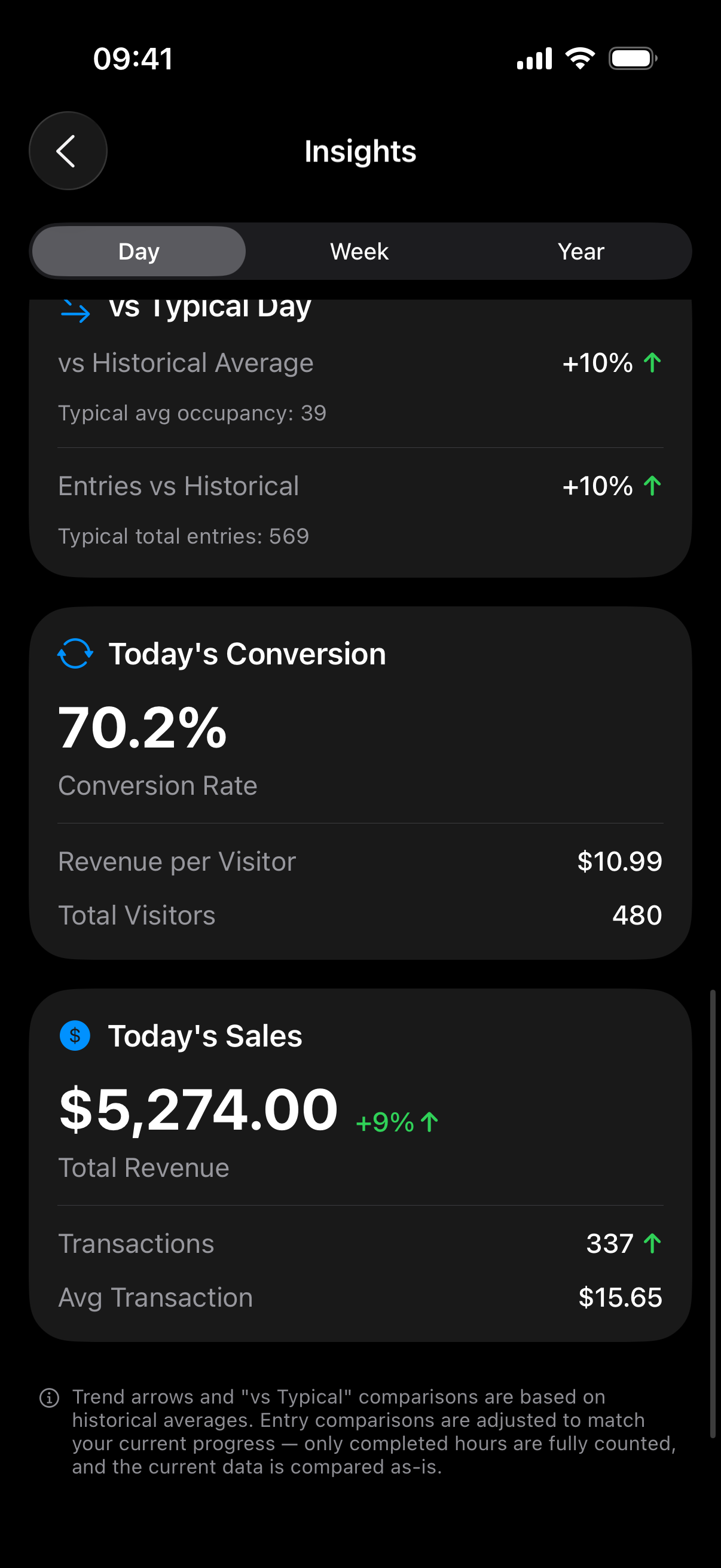Image resolution: width=721 pixels, height=1568 pixels.
Task: Open the Revenue per Visitor row
Action: click(x=360, y=861)
